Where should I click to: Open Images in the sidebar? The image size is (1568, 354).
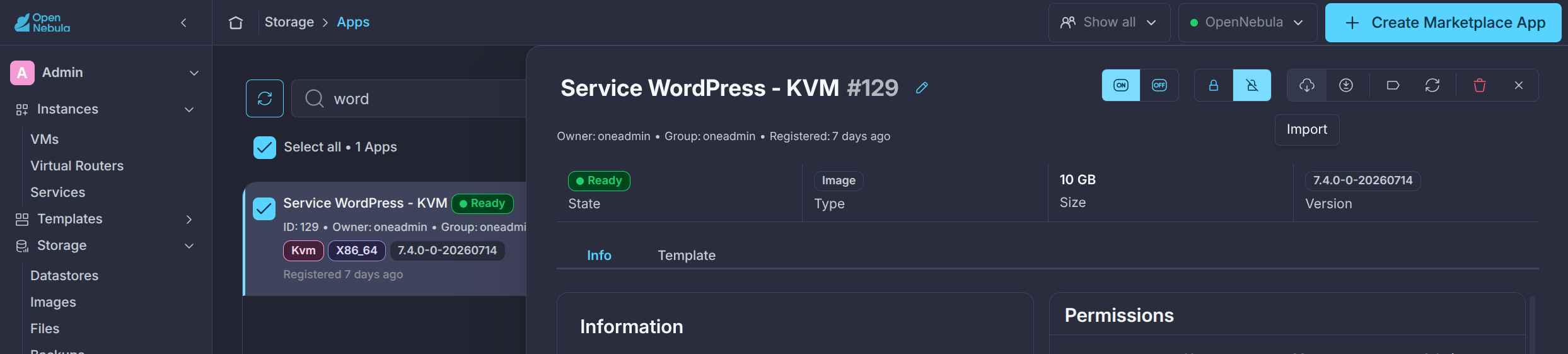[53, 302]
